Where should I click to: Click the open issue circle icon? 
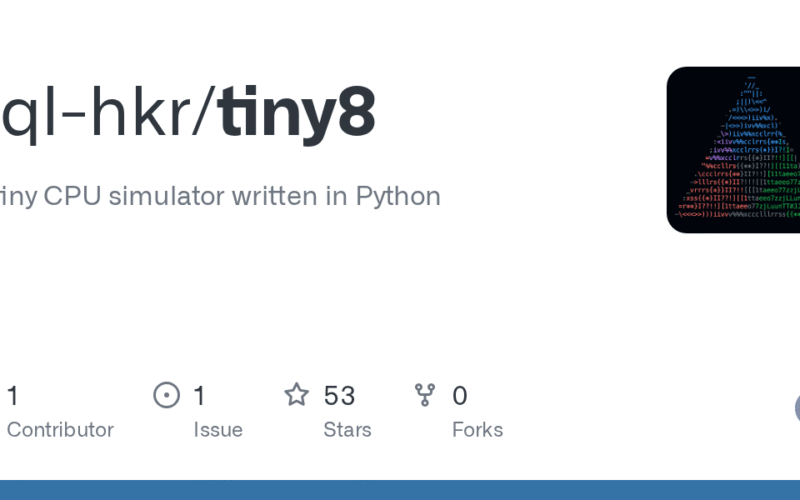(x=166, y=395)
